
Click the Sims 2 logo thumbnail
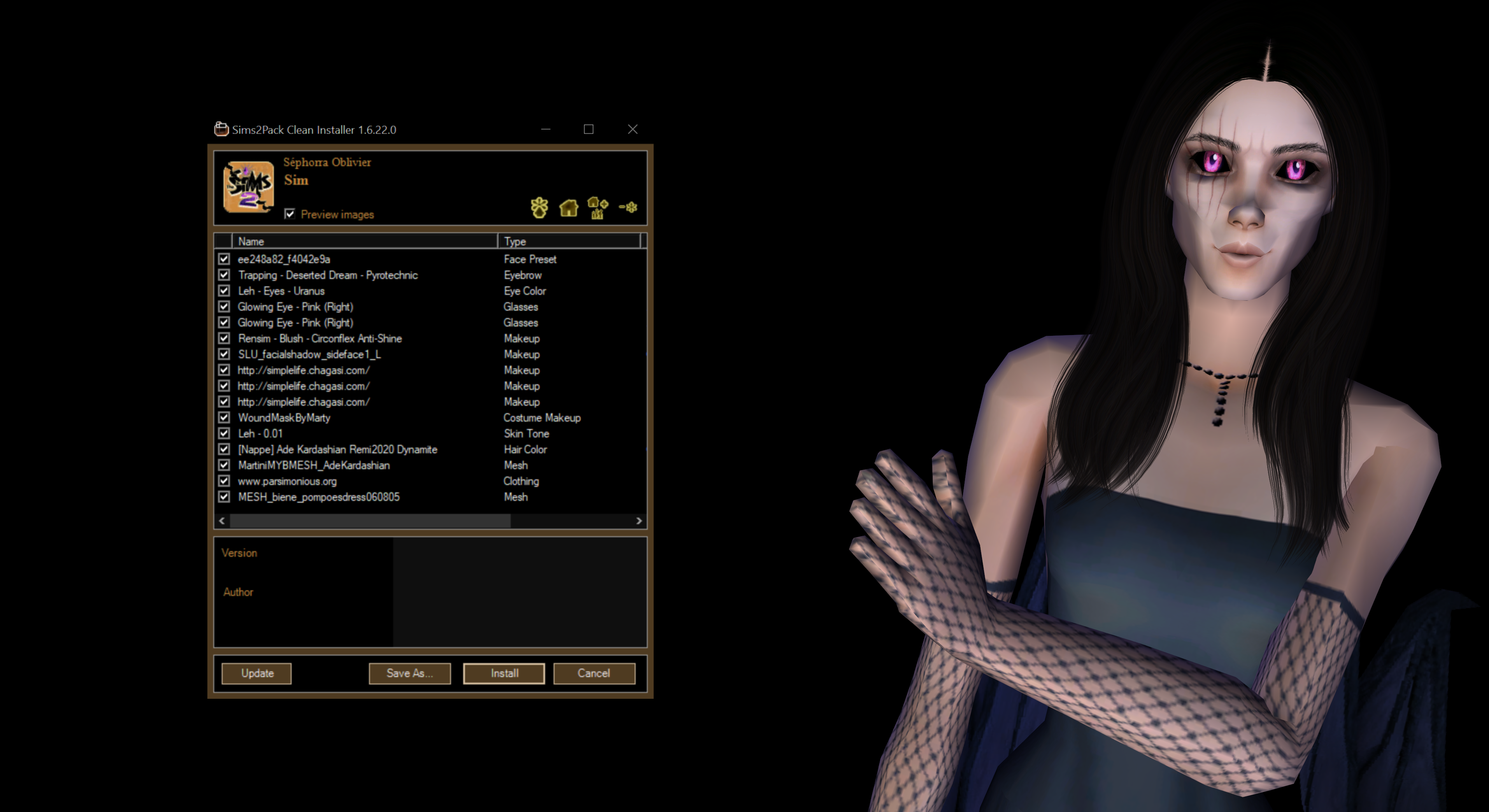click(x=249, y=187)
